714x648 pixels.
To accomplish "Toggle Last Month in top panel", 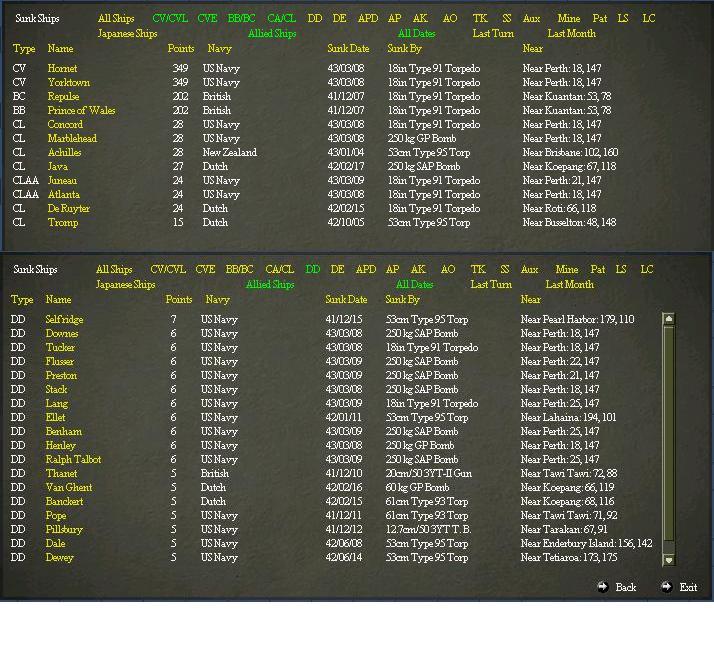I will click(571, 34).
